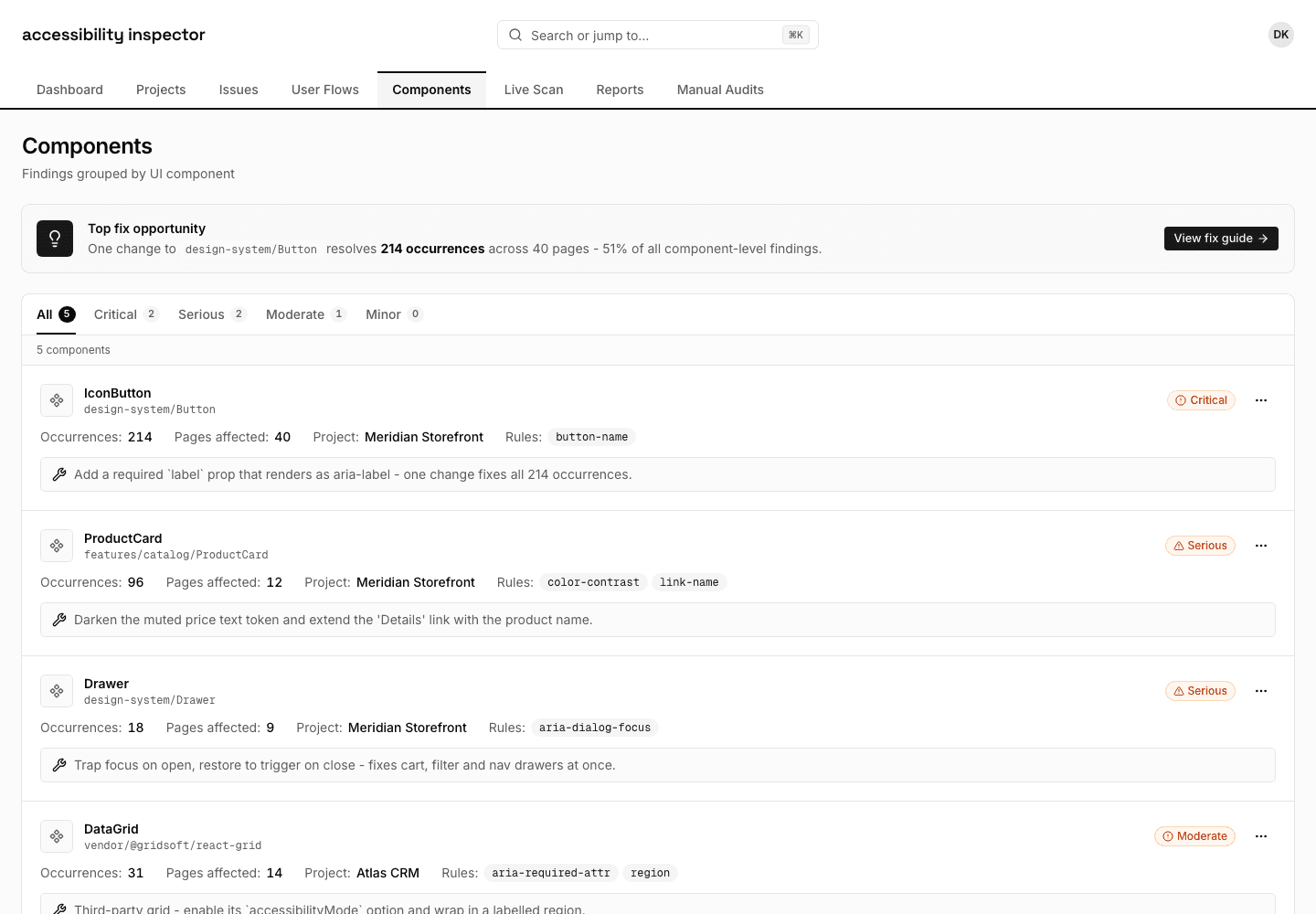This screenshot has height=914, width=1316.
Task: Filter by Minor severity
Action: 394,314
